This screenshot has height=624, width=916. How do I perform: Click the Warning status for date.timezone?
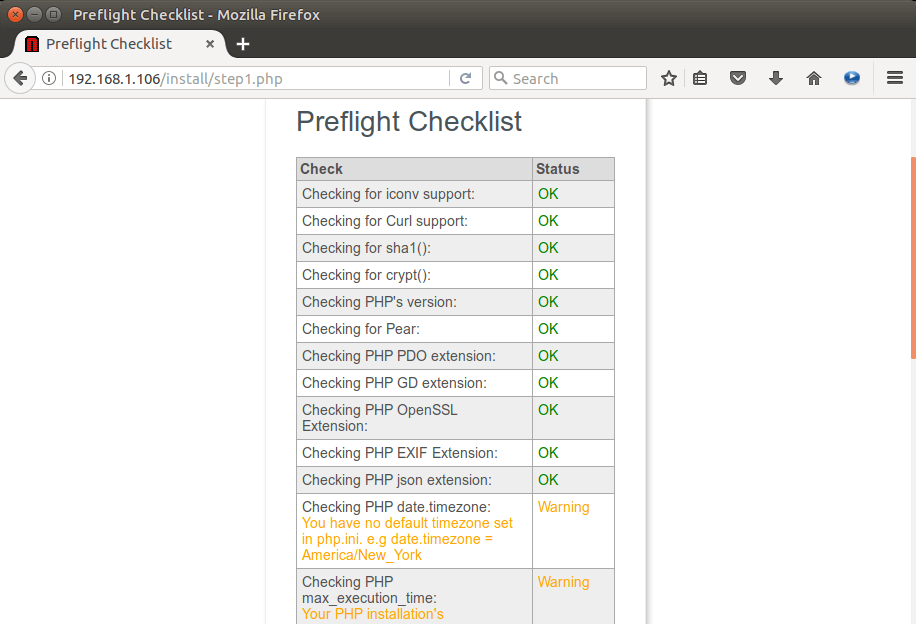[x=564, y=507]
